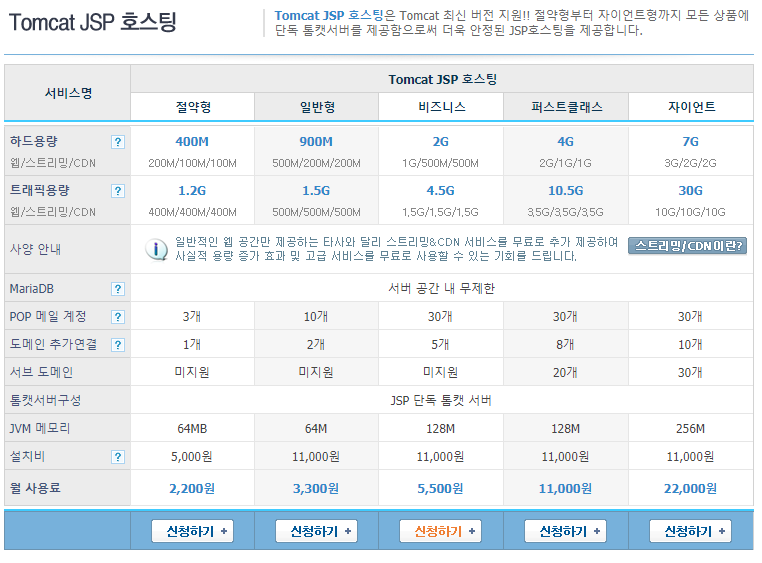This screenshot has width=762, height=563.
Task: Click the 5,500원 monthly fee
Action: 441,488
